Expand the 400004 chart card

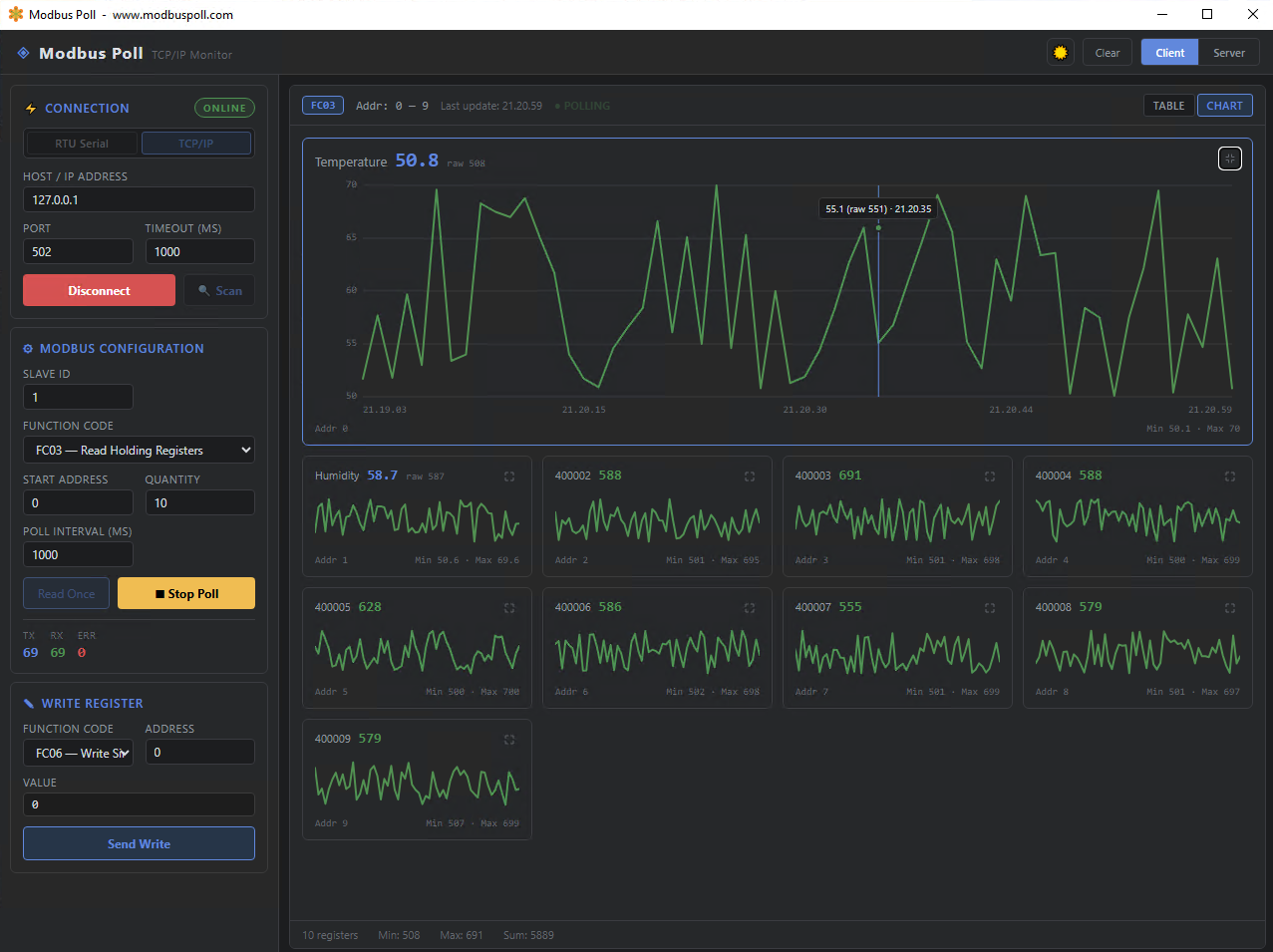[x=1230, y=476]
